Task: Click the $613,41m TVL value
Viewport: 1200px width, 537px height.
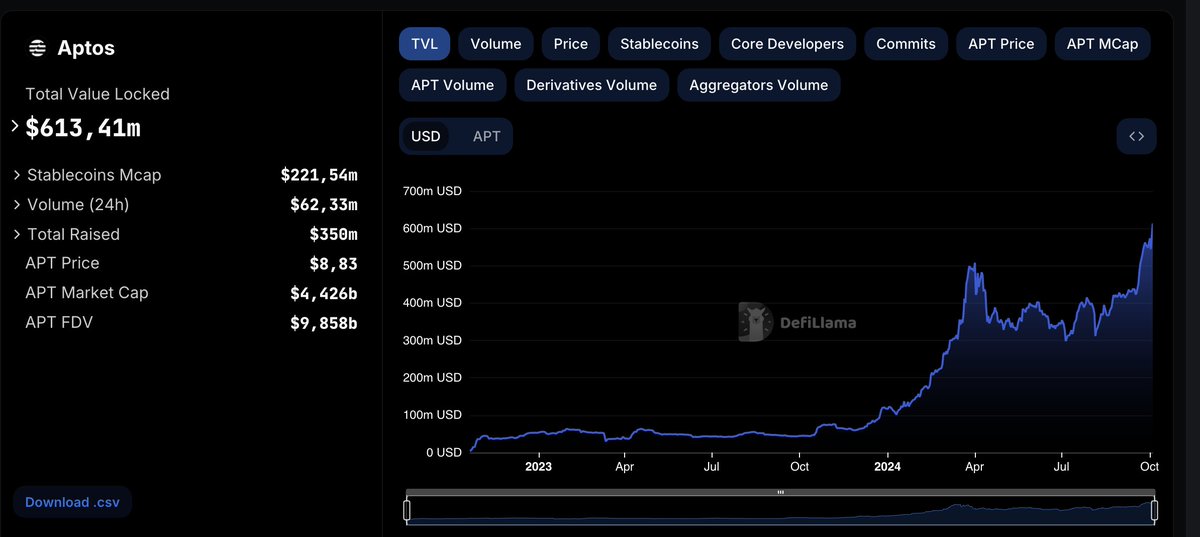Action: tap(83, 127)
